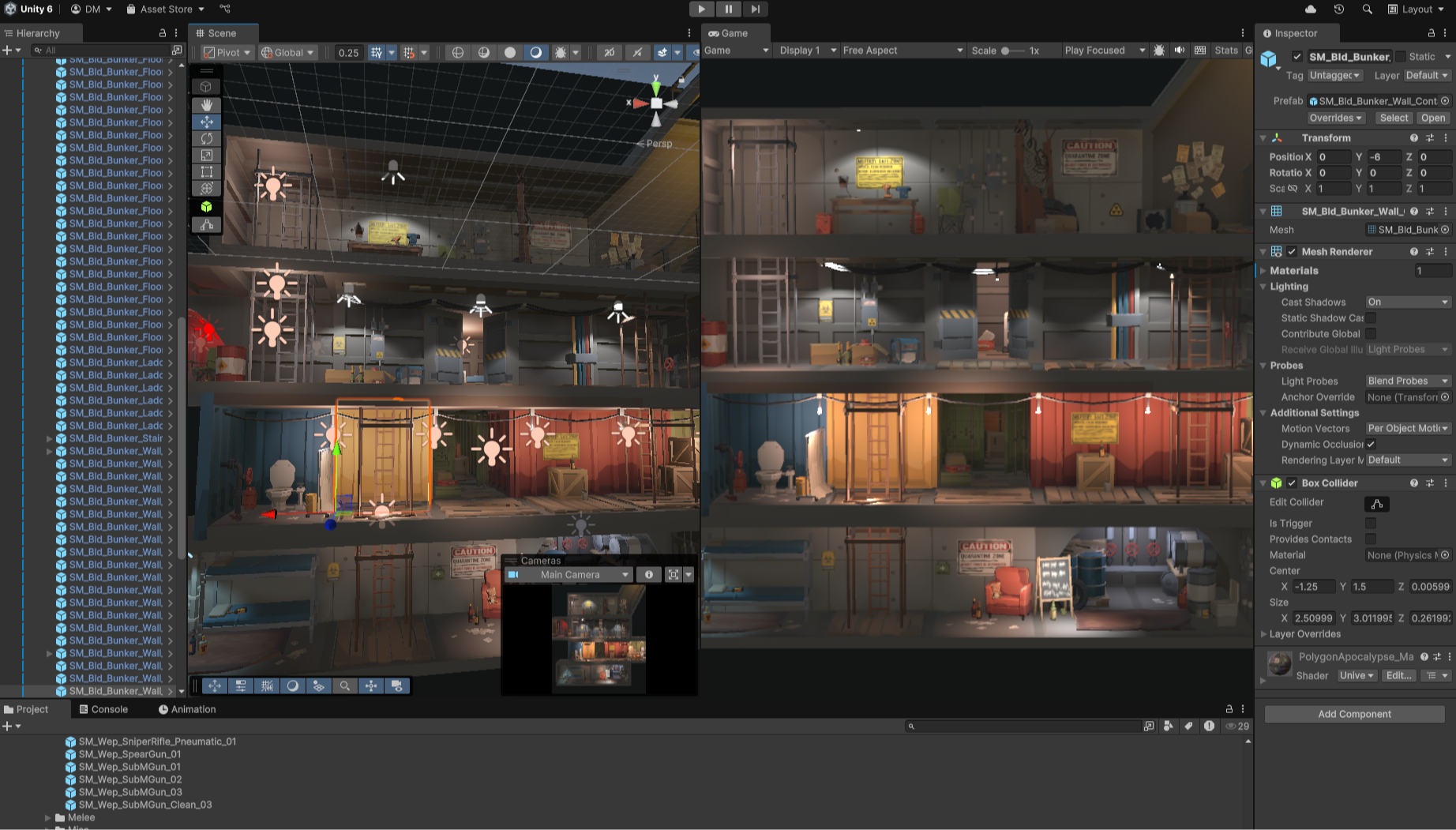Open the debug draw mode bug icon

(x=561, y=52)
